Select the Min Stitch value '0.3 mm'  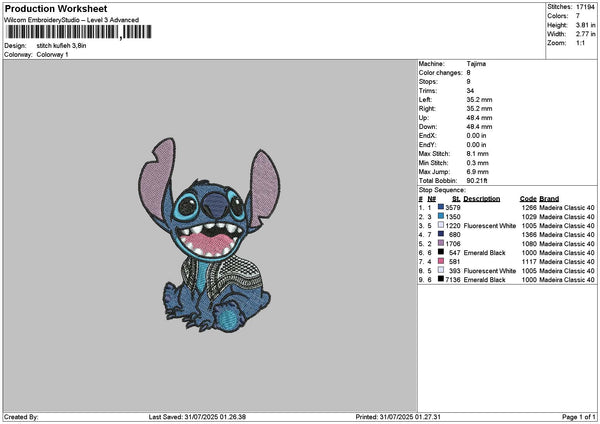click(x=478, y=163)
